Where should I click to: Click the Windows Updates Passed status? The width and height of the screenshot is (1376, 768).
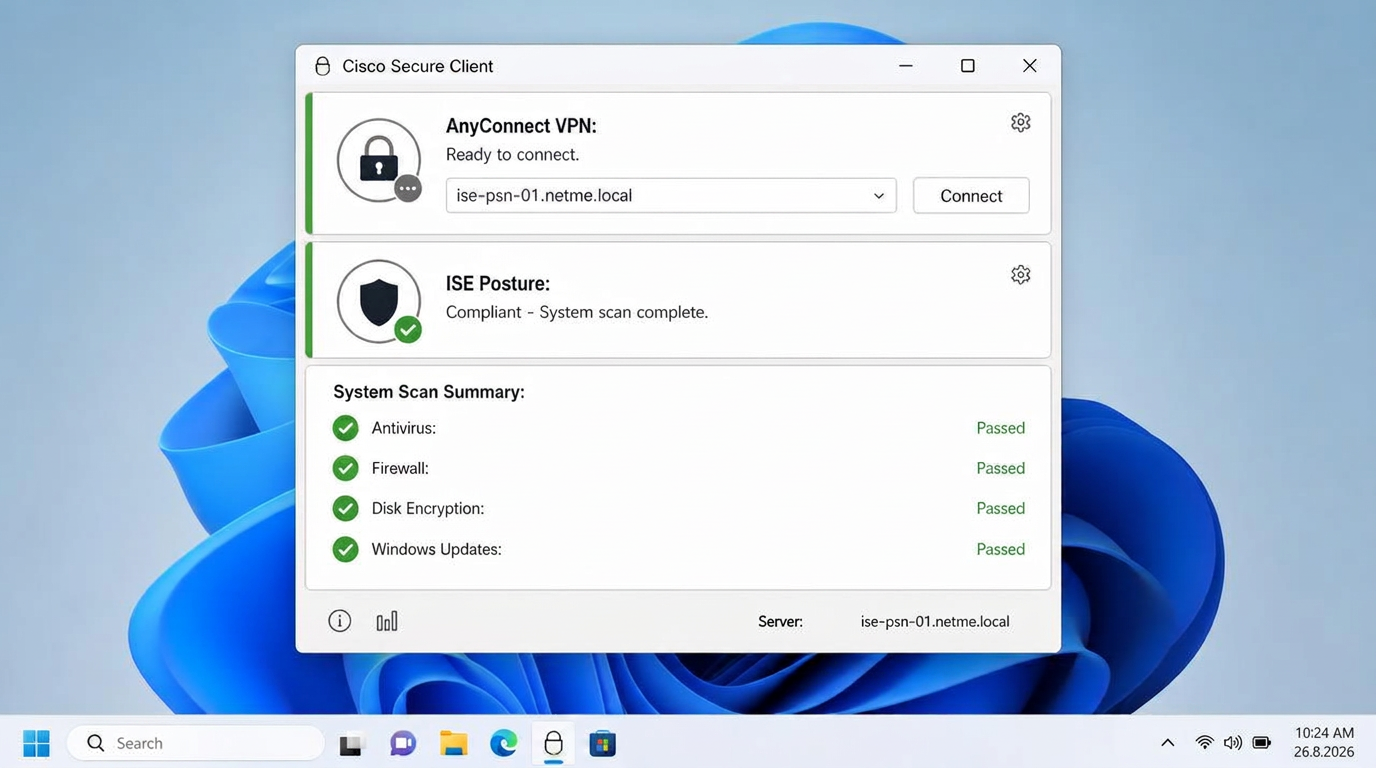pos(1001,549)
